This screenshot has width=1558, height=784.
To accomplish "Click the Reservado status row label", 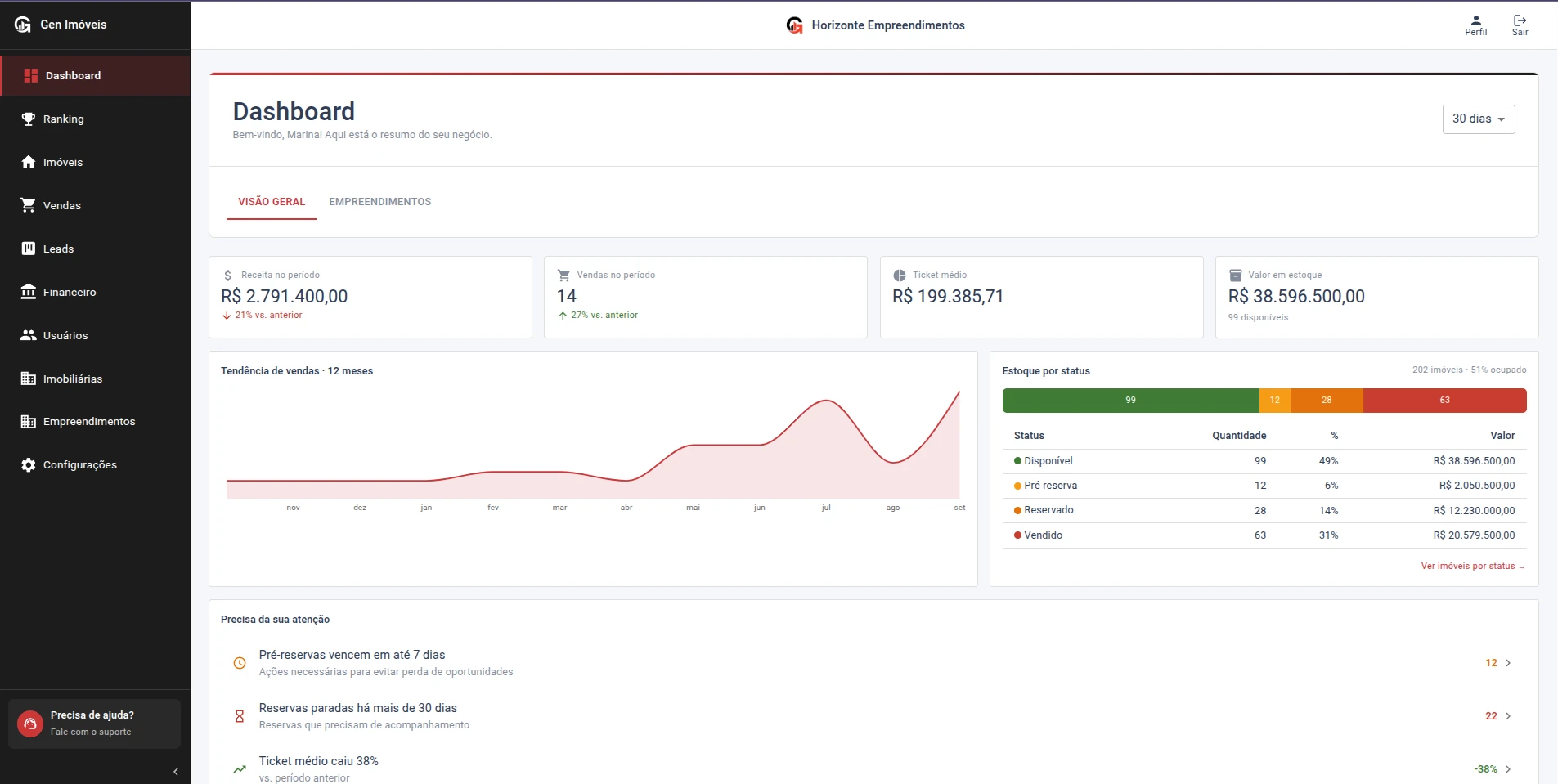I will pos(1048,510).
